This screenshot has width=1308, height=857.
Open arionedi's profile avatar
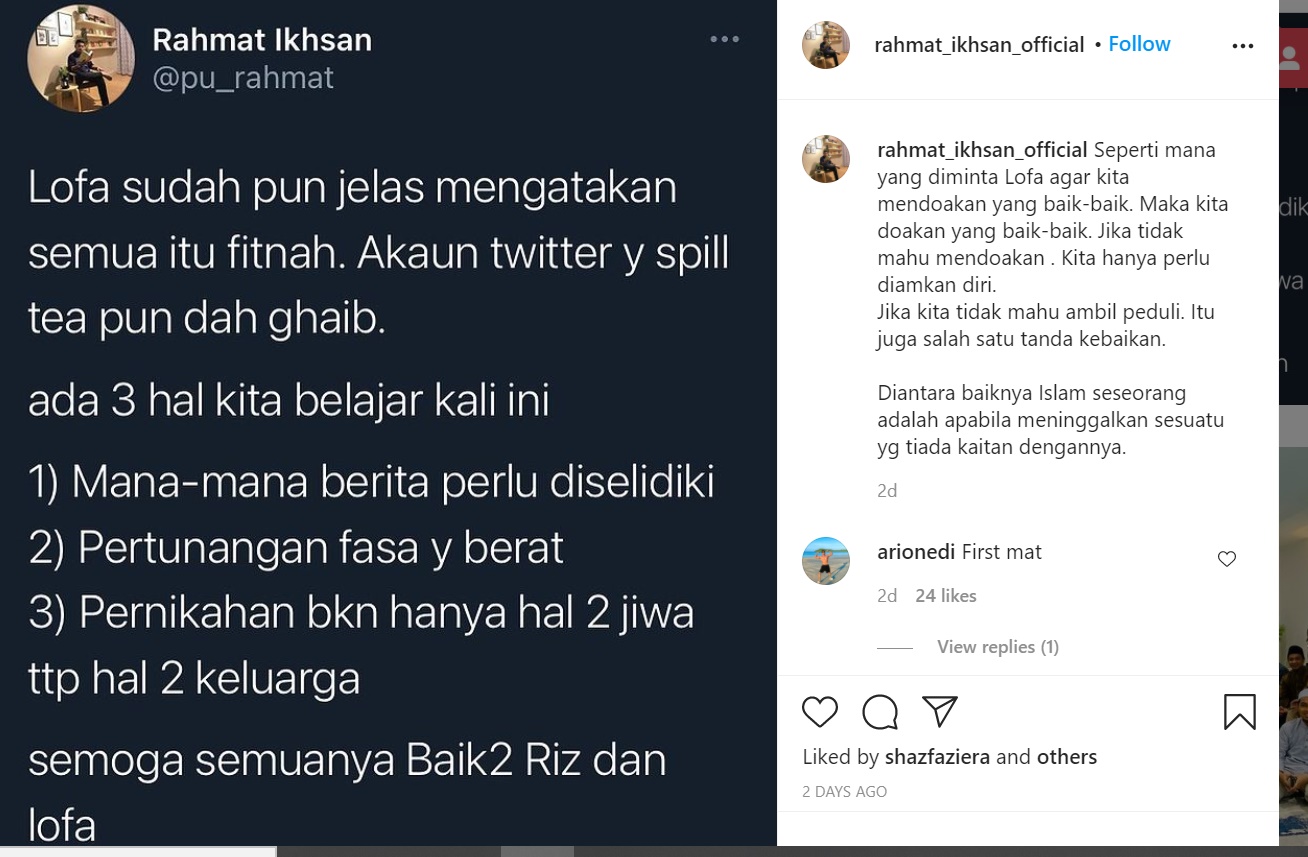826,561
